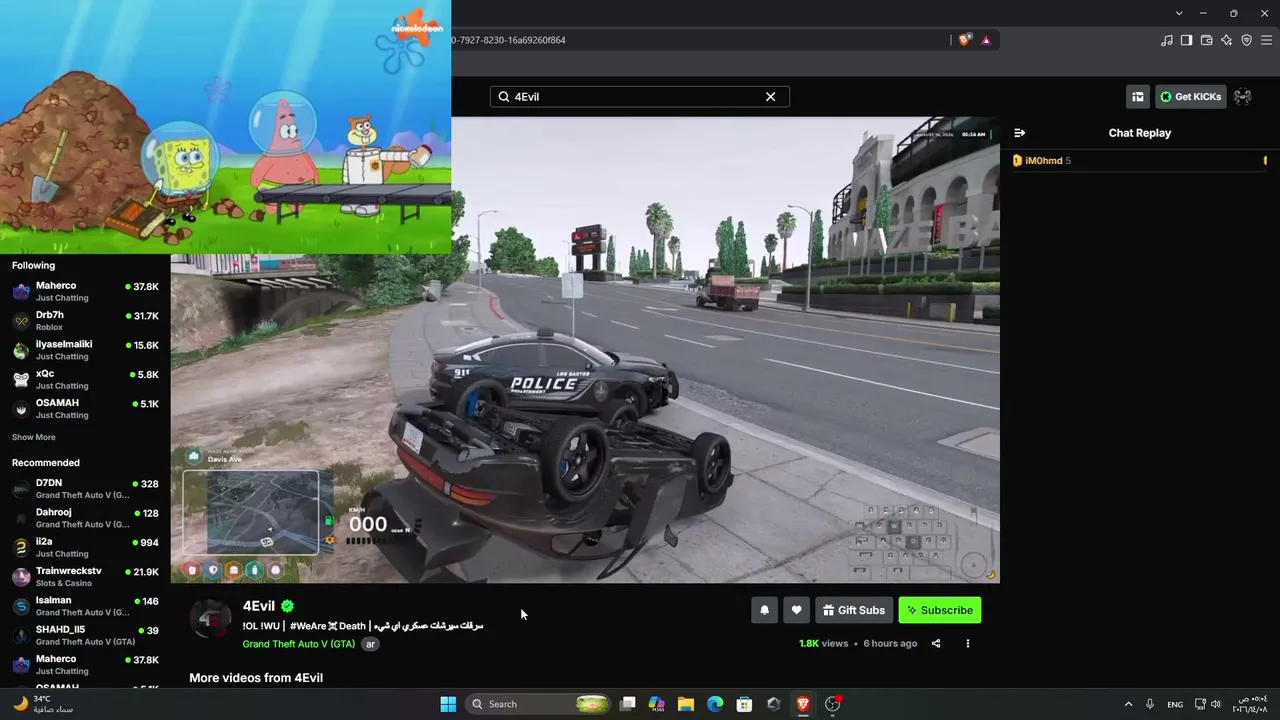Open the three-dot more options menu
The image size is (1280, 720).
968,643
